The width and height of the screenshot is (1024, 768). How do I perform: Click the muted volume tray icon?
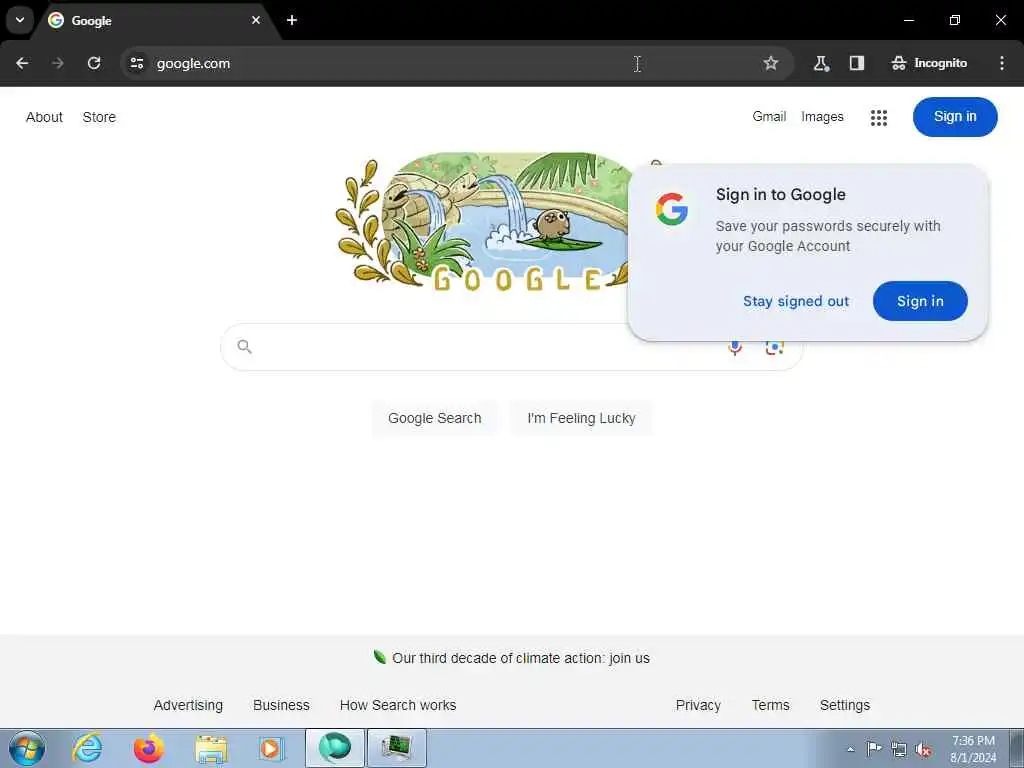(923, 749)
